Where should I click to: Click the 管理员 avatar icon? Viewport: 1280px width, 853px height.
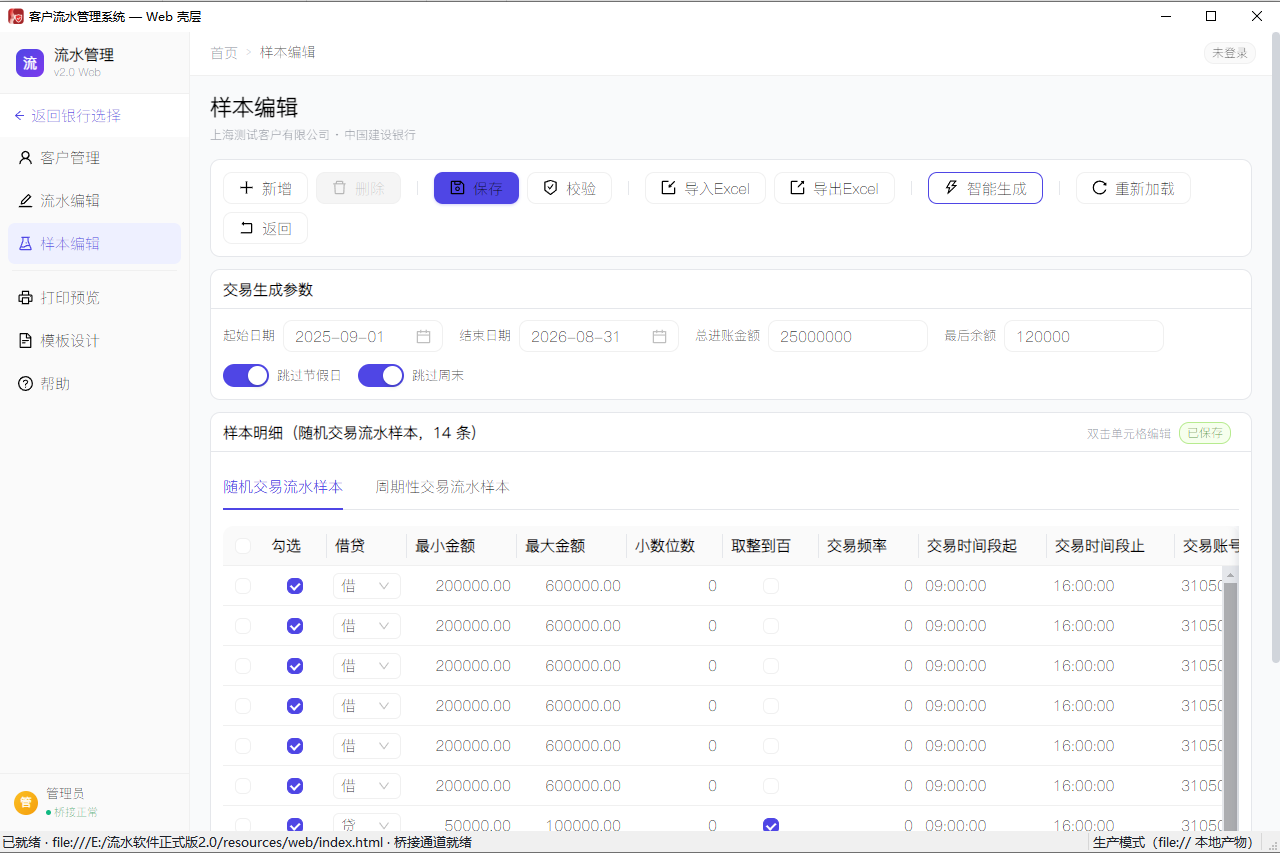[x=26, y=802]
